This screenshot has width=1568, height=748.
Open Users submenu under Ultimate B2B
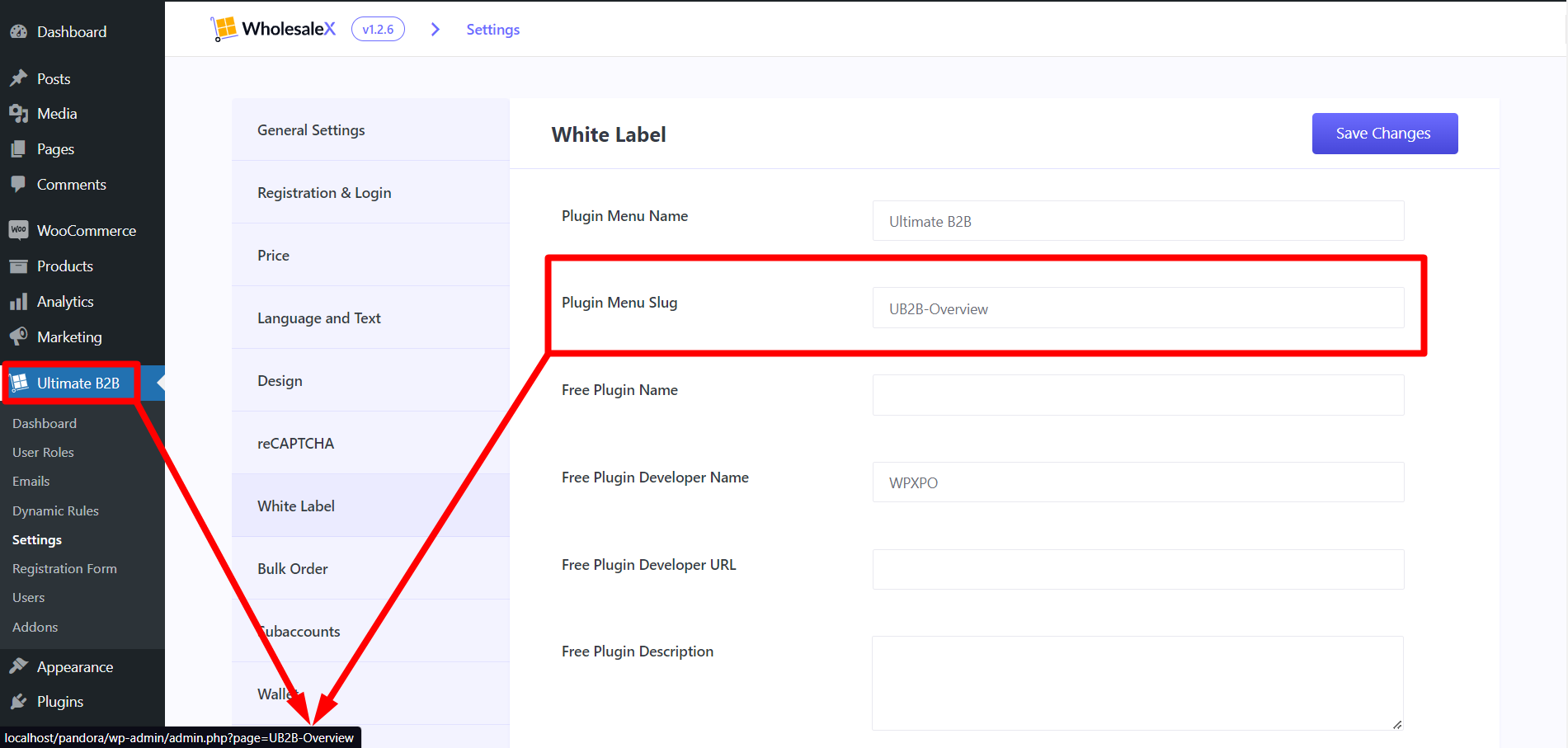pos(29,597)
